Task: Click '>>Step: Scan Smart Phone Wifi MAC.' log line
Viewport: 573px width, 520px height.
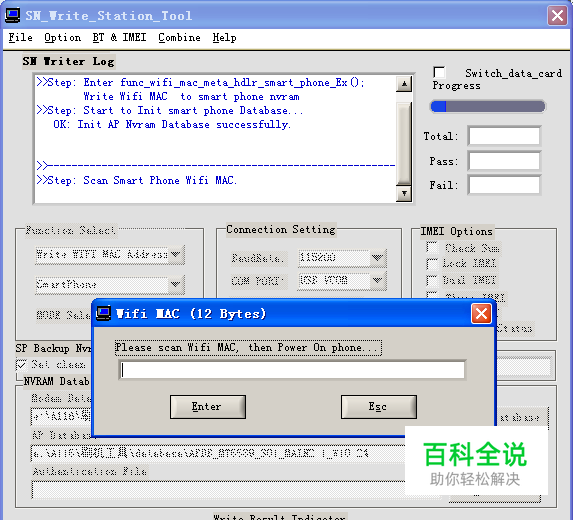Action: pos(137,180)
